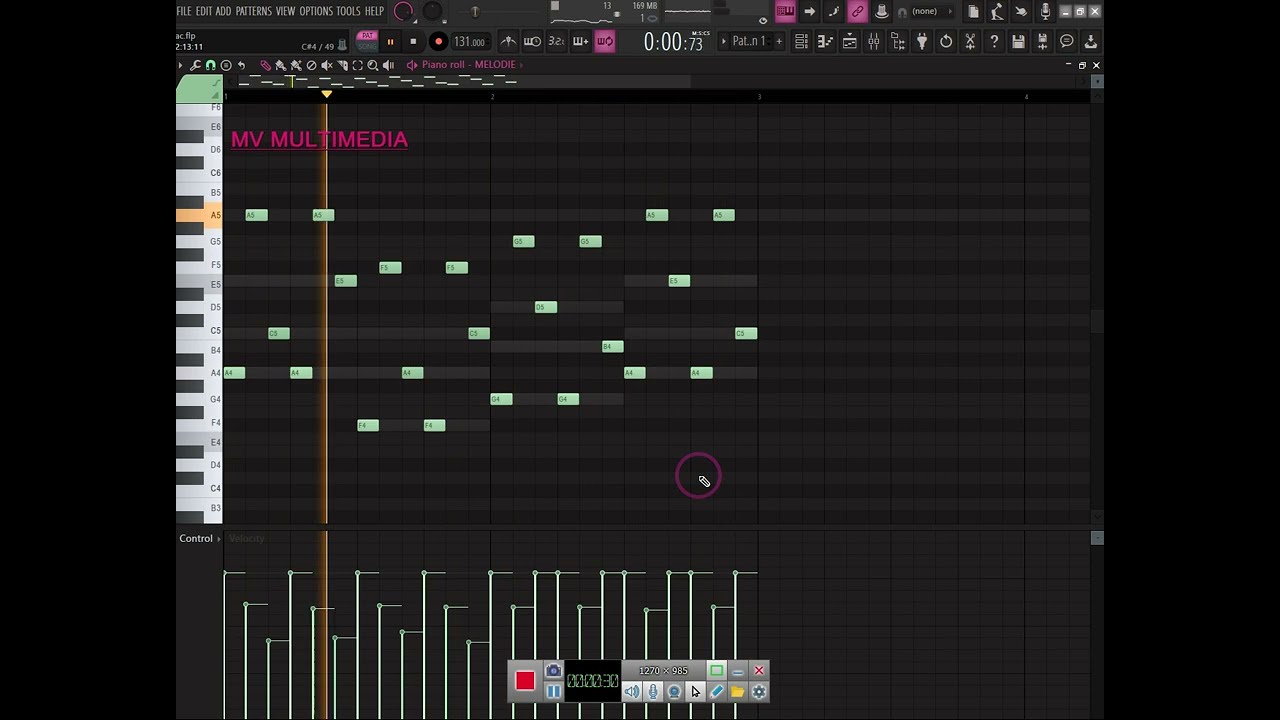Open the question mark help icon

(x=994, y=41)
